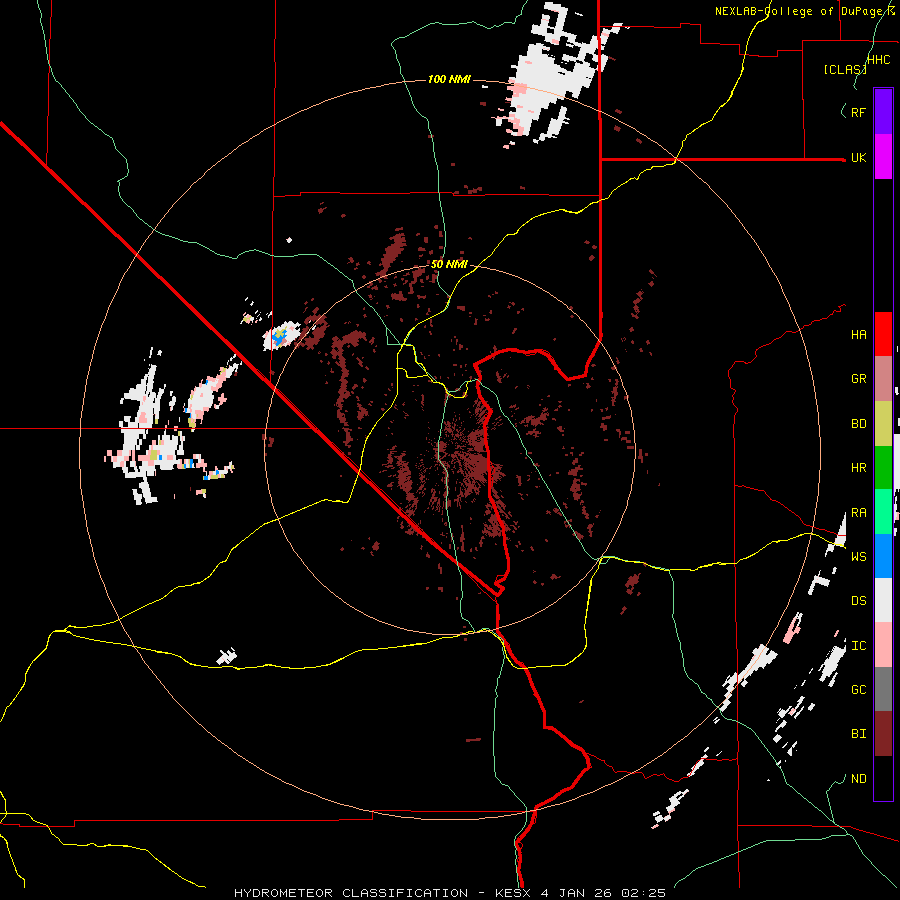Screen dimensions: 900x900
Task: Click the magenta UK legend color swatch
Action: 883,157
